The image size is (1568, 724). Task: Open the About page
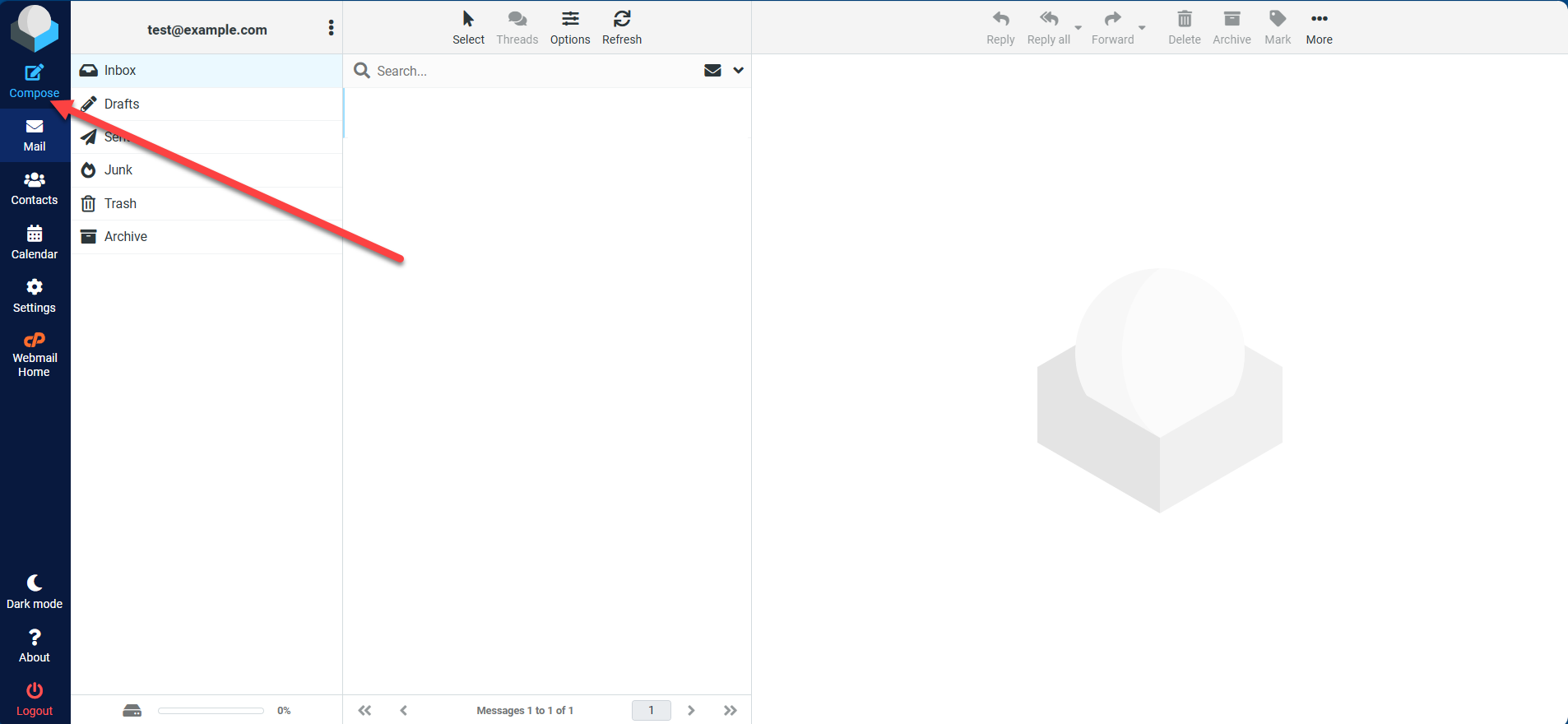click(x=35, y=646)
